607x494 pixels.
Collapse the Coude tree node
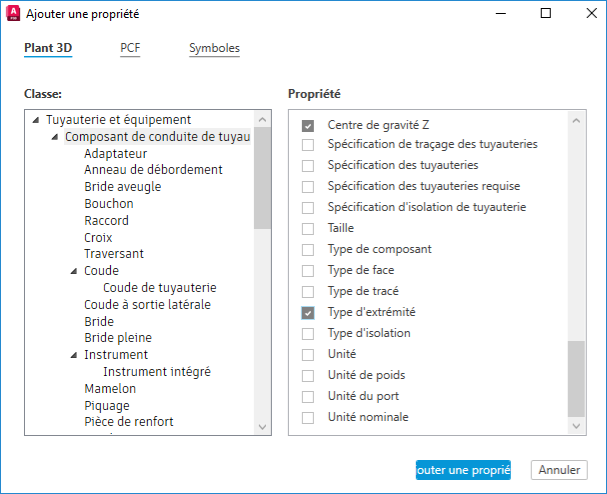[74, 271]
